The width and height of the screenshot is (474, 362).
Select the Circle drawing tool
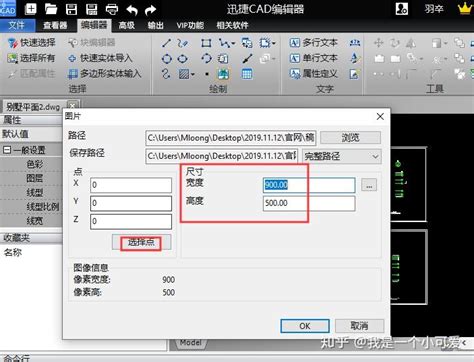tap(167, 59)
